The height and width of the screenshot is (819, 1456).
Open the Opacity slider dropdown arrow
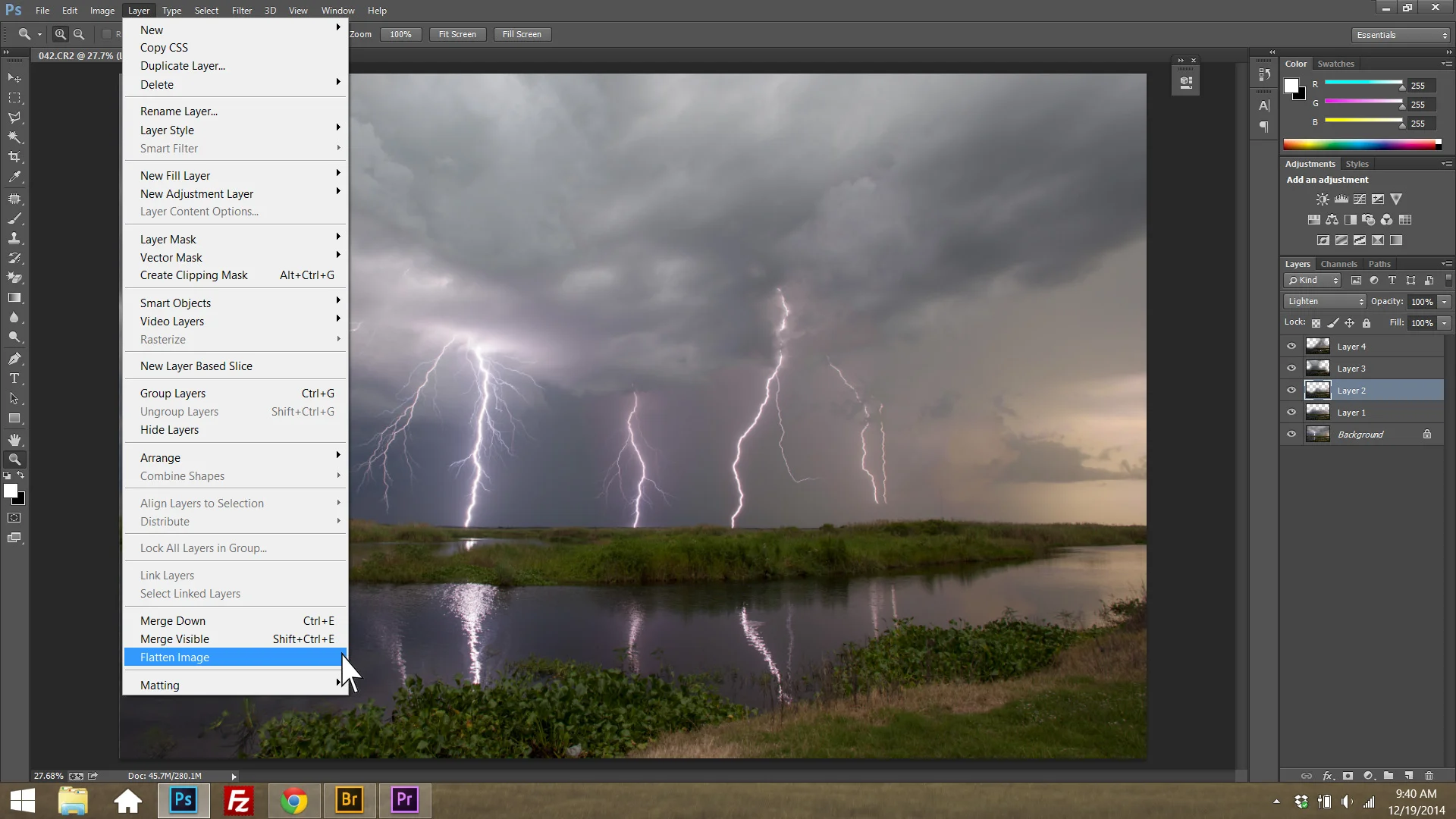coord(1445,302)
